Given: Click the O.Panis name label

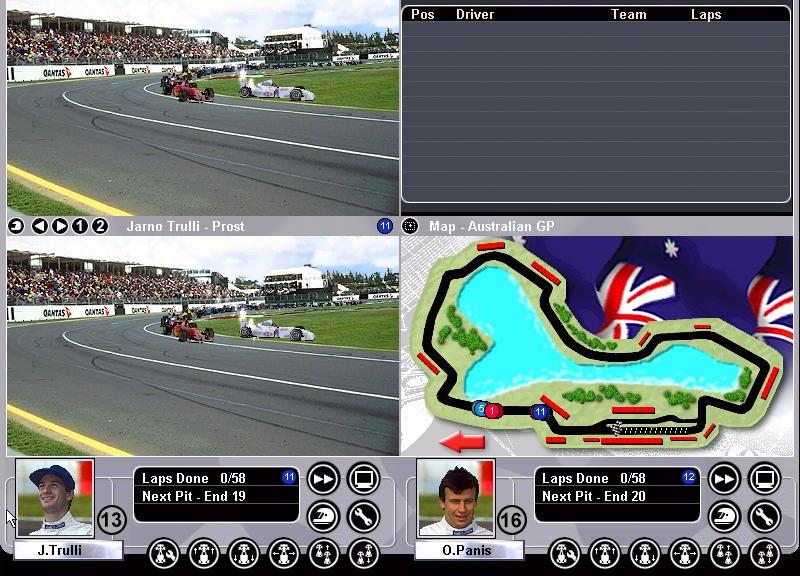Looking at the screenshot, I should (456, 549).
